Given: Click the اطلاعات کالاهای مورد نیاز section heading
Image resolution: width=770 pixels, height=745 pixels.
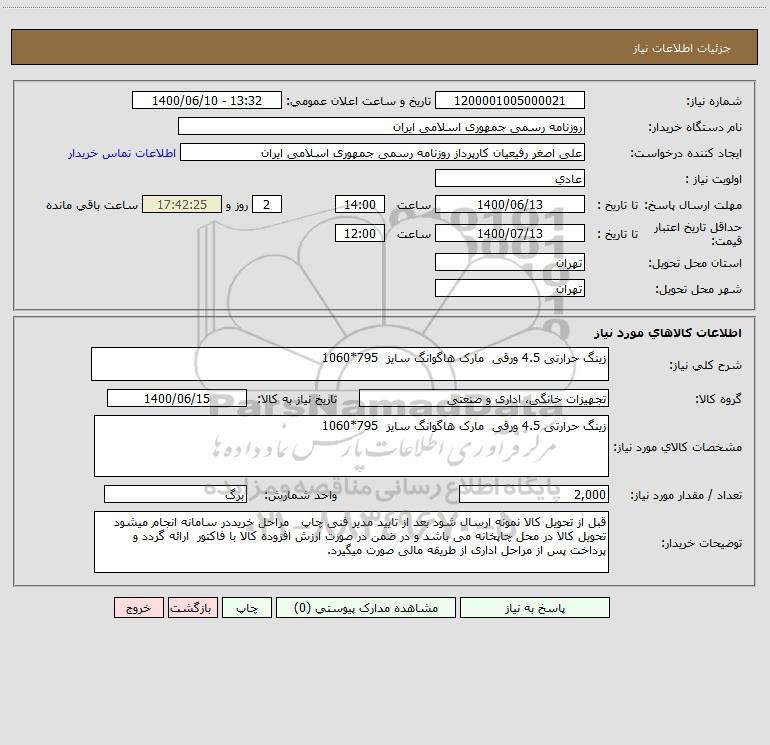Looking at the screenshot, I should [x=668, y=333].
